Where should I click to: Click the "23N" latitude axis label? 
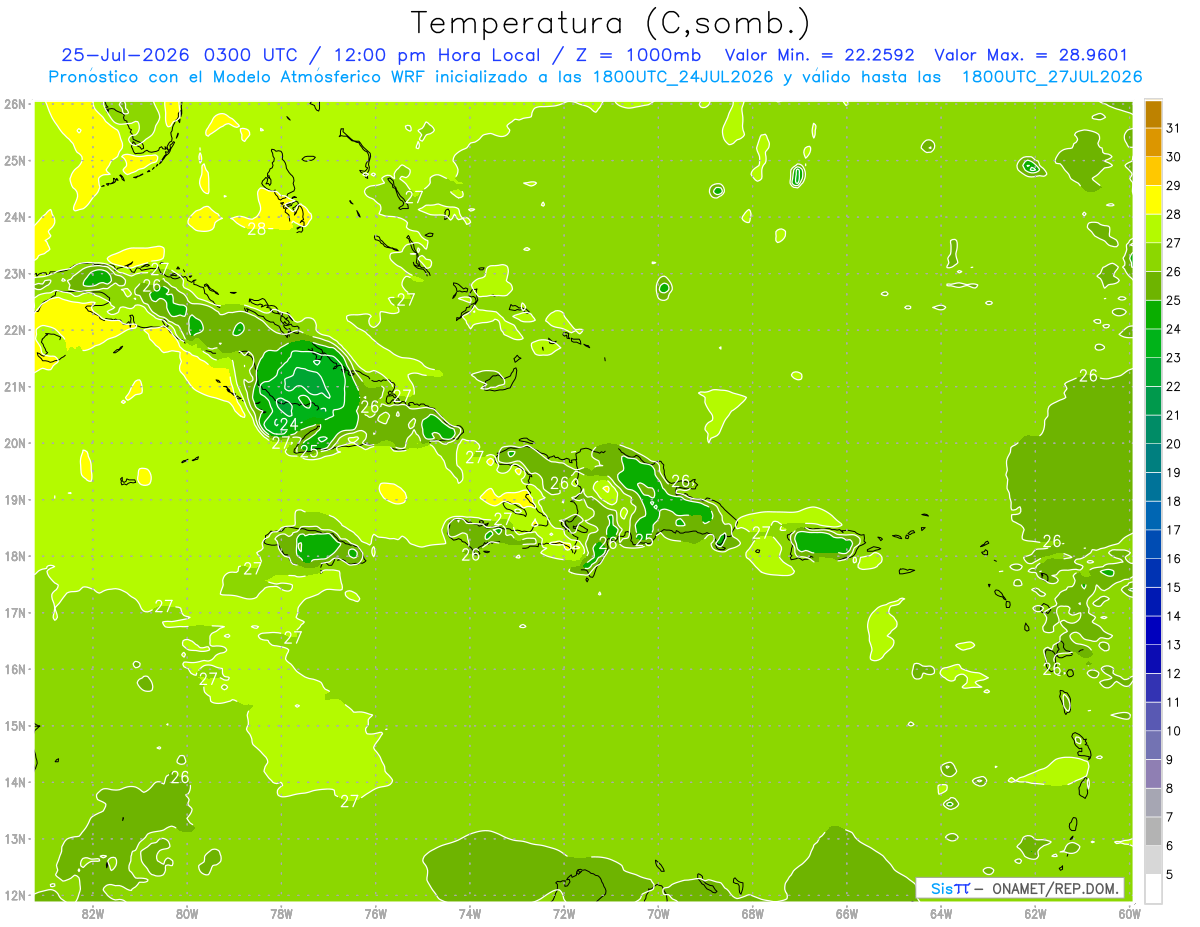[14, 273]
